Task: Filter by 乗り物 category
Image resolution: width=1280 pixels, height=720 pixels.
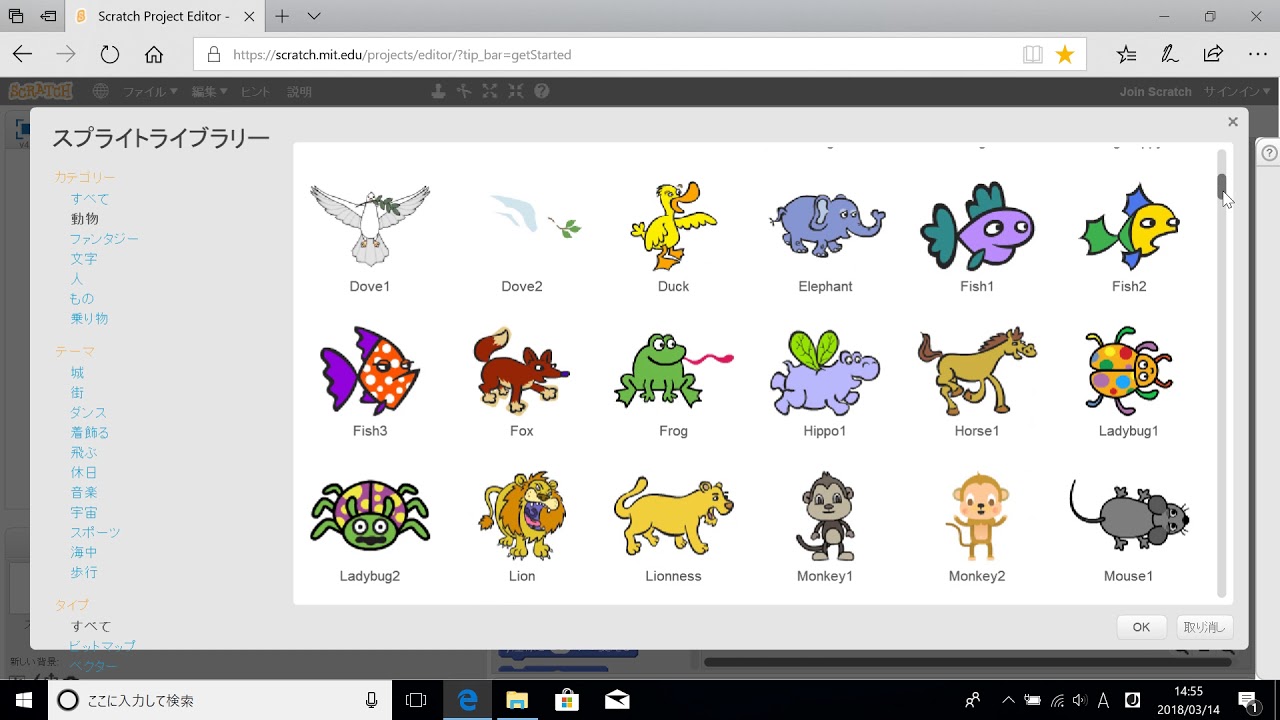Action: coord(89,319)
